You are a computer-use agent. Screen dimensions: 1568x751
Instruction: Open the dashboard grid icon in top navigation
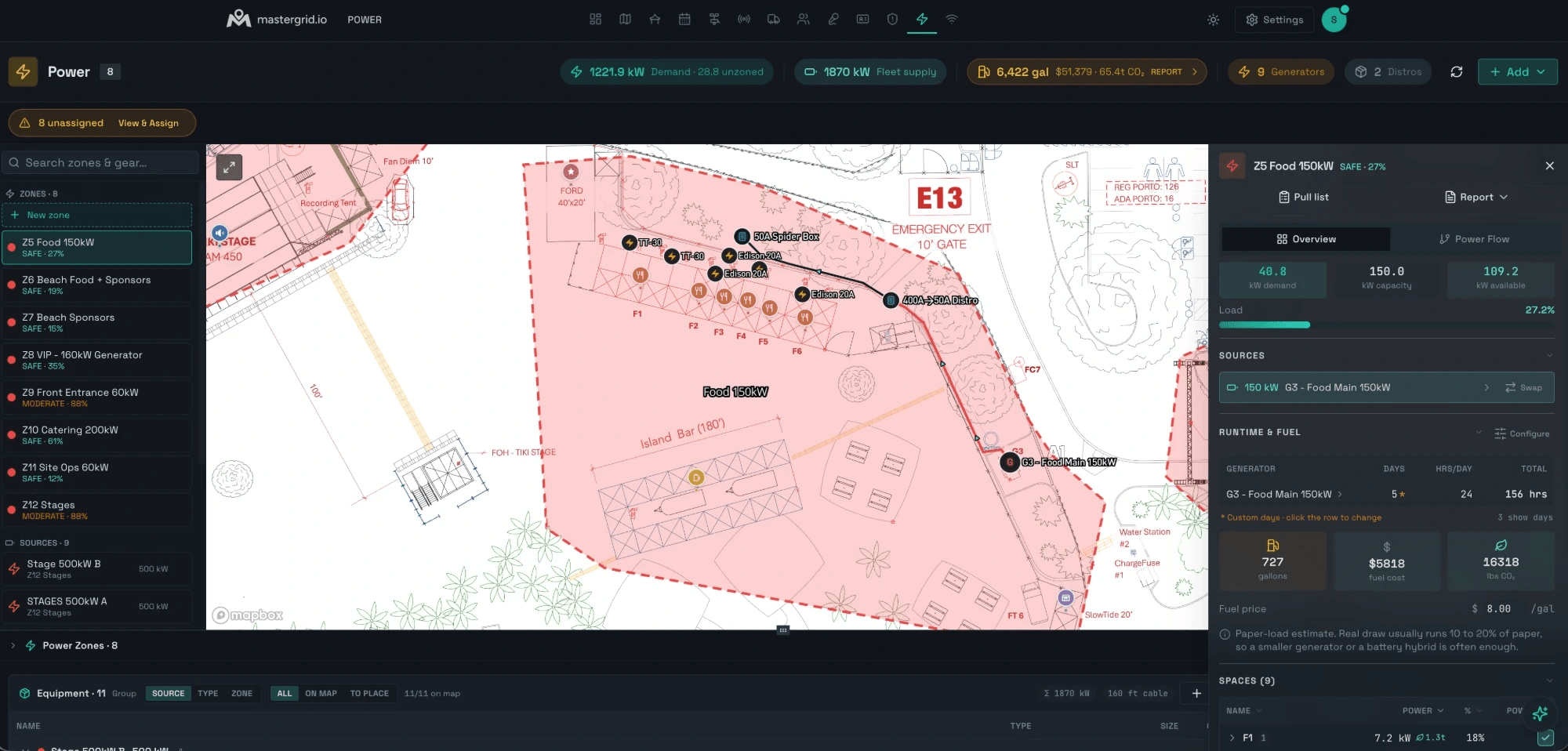point(595,19)
